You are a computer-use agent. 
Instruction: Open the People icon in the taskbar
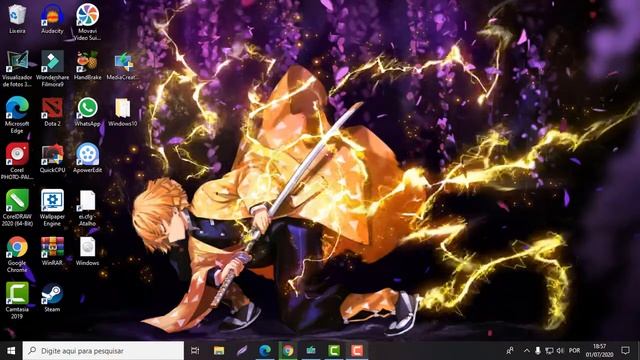pyautogui.click(x=510, y=351)
